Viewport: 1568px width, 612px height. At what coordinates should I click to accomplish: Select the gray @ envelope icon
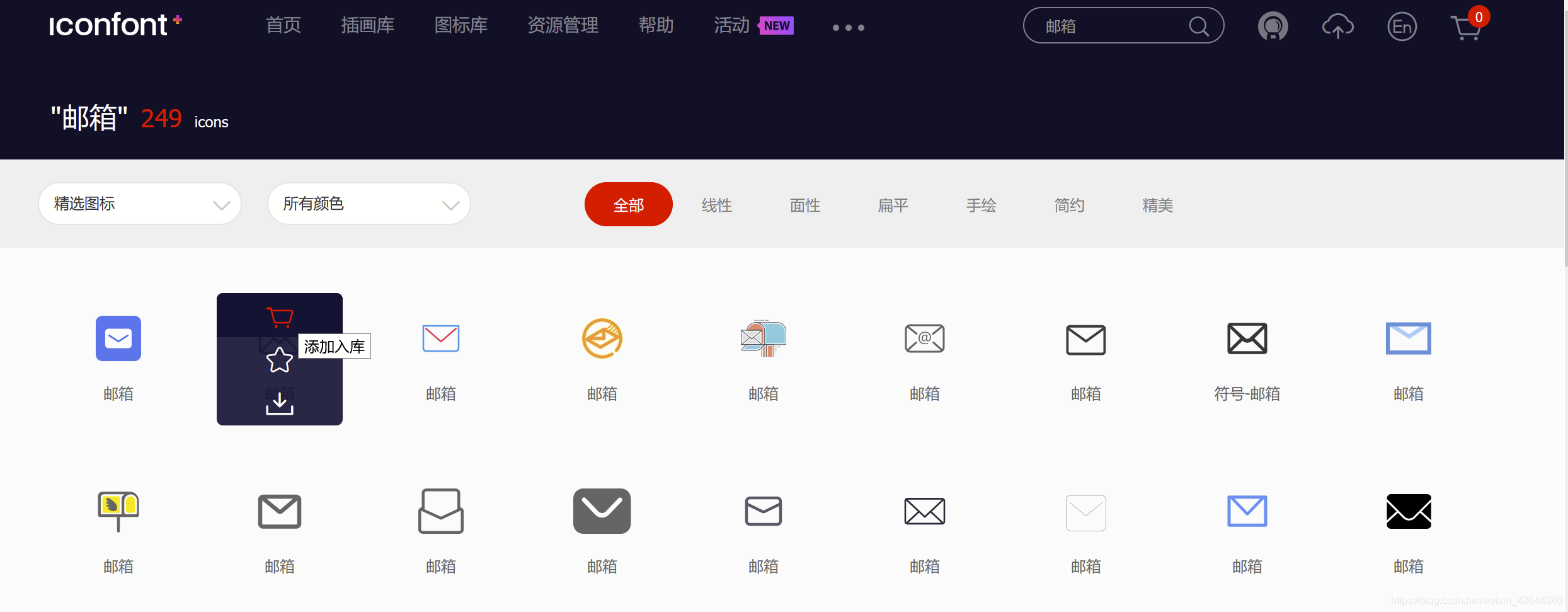(x=925, y=338)
